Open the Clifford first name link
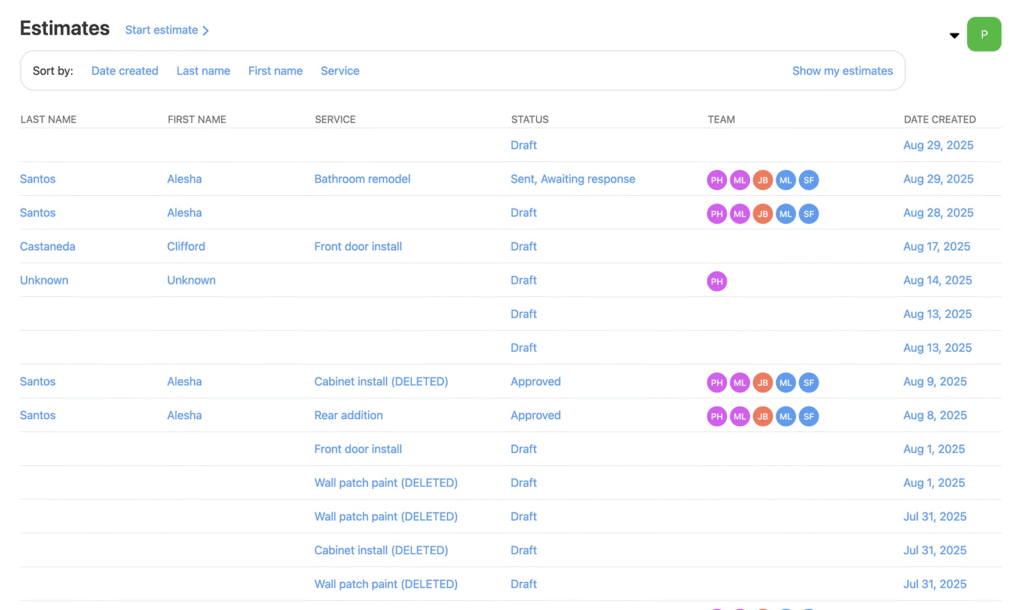The height and width of the screenshot is (610, 1024). pyautogui.click(x=186, y=247)
